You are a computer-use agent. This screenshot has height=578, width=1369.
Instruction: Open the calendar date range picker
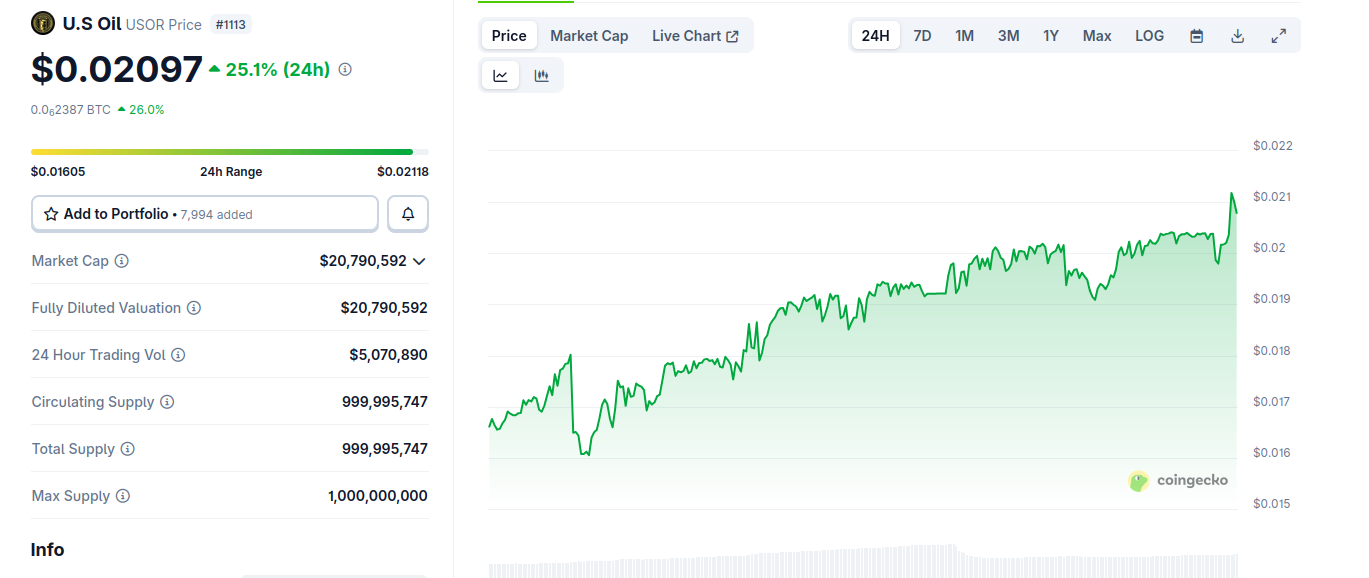[1197, 36]
